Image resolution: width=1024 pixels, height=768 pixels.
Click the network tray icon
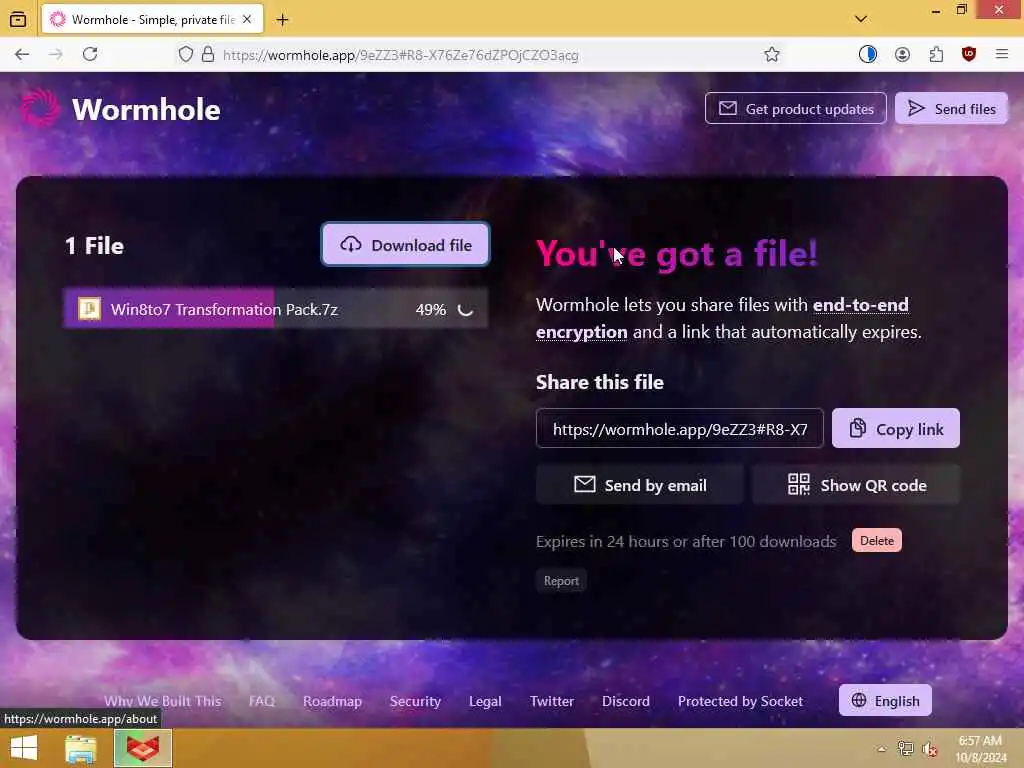point(905,748)
